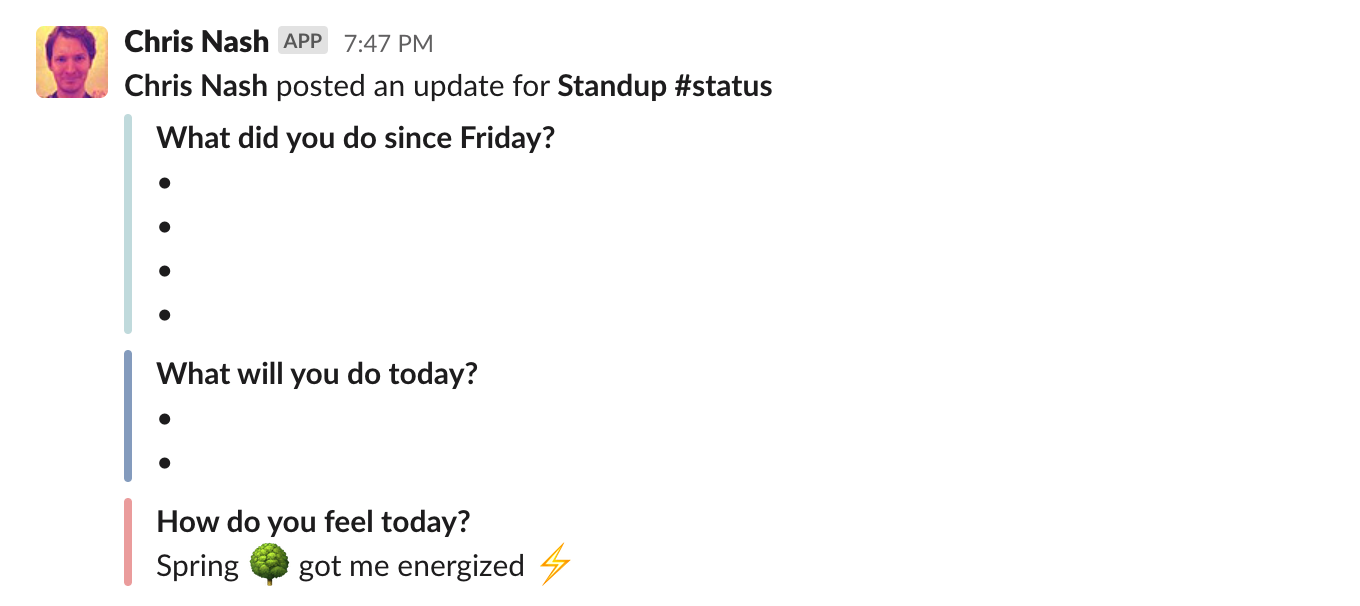This screenshot has height=606, width=1360.
Task: Click the 'What will you do today?' heading
Action: coord(317,374)
